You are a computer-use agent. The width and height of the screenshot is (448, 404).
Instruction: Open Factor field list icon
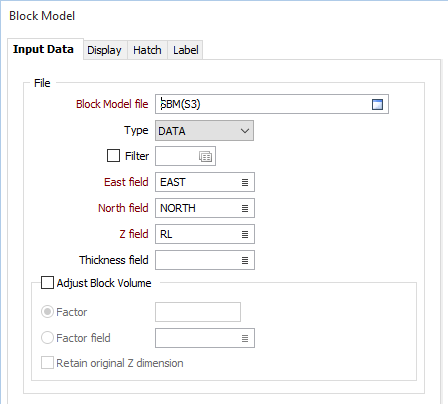click(x=245, y=338)
